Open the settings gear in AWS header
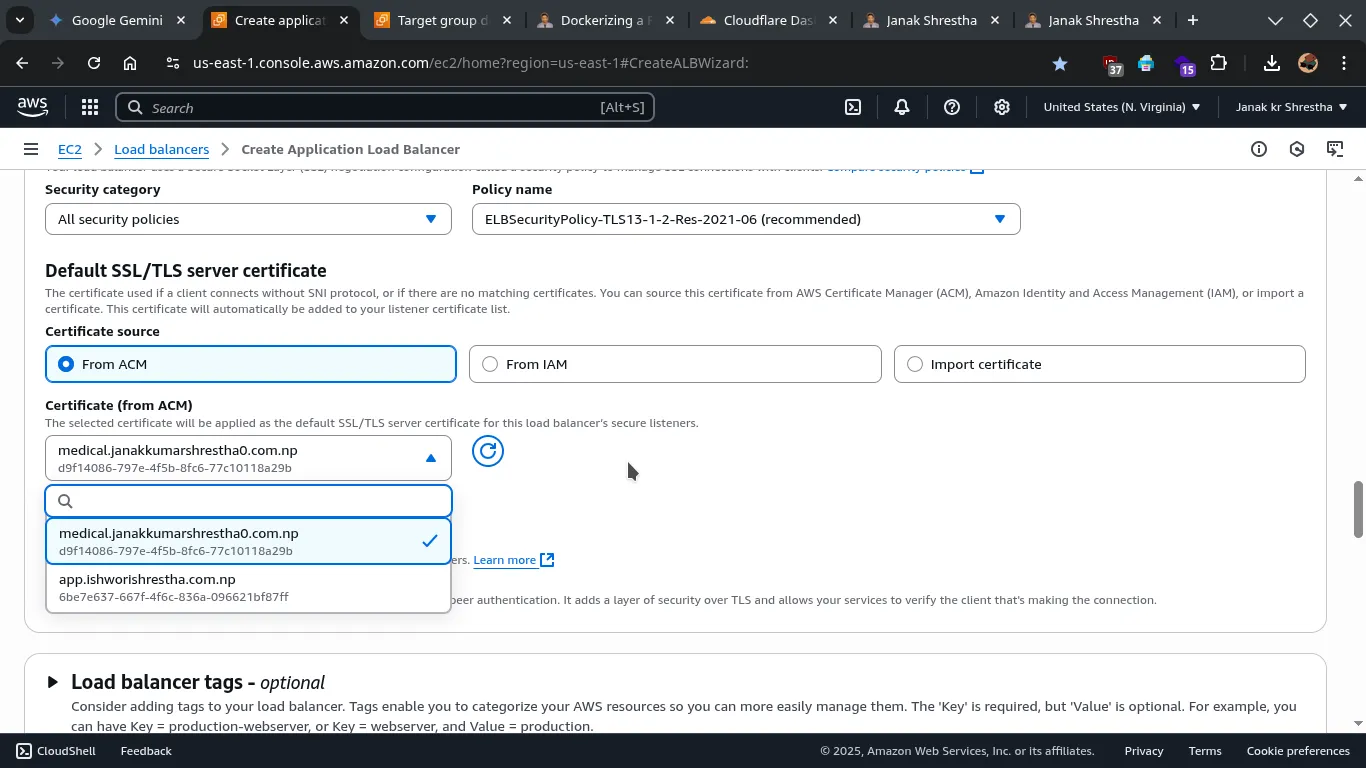Viewport: 1366px width, 768px height. (x=1002, y=108)
